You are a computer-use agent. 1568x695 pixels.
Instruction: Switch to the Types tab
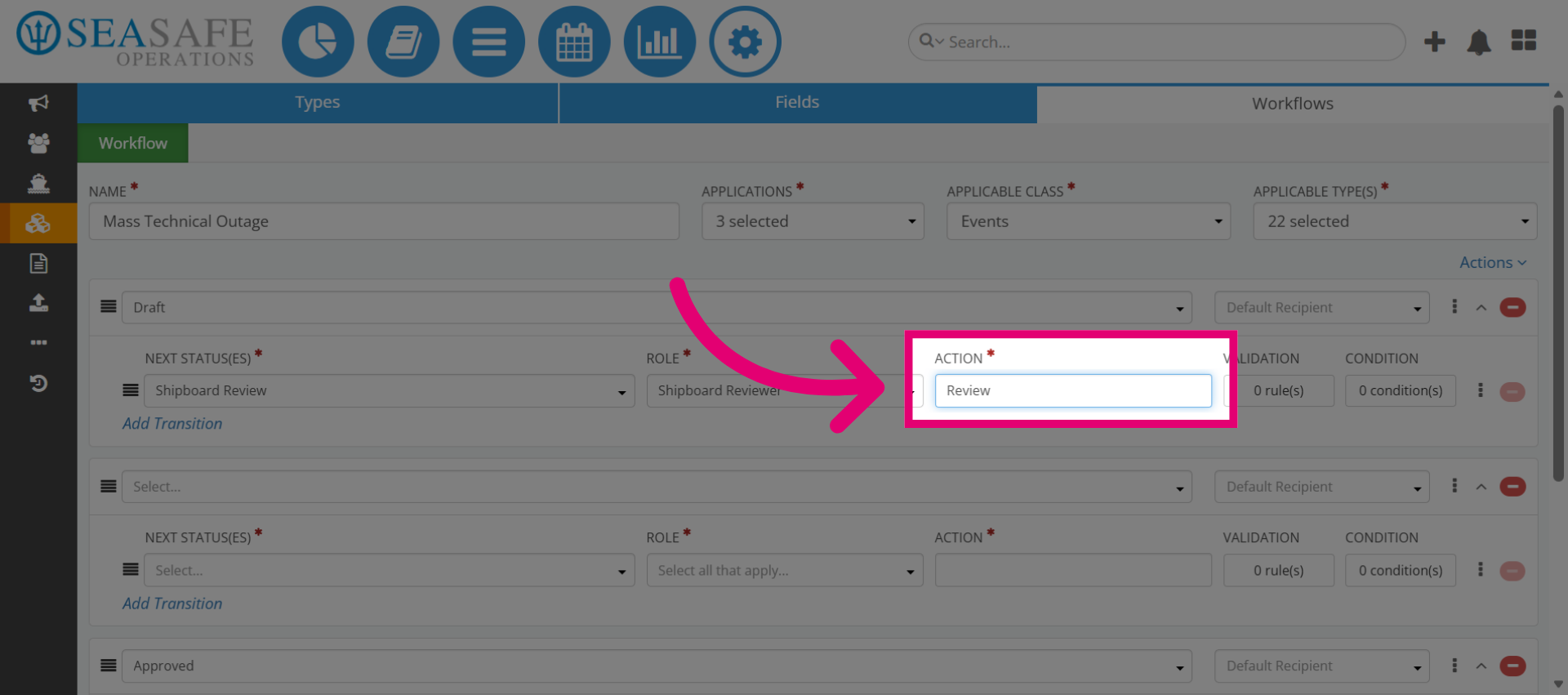(318, 103)
